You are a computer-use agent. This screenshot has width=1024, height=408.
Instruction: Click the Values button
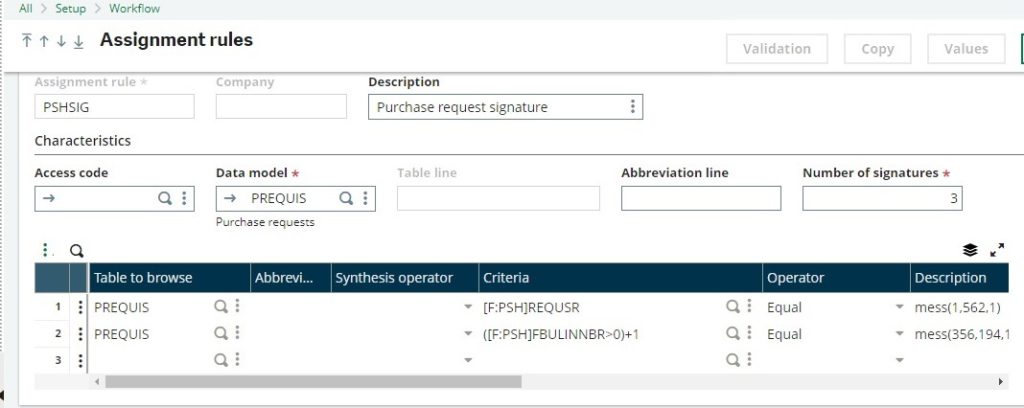click(x=965, y=48)
